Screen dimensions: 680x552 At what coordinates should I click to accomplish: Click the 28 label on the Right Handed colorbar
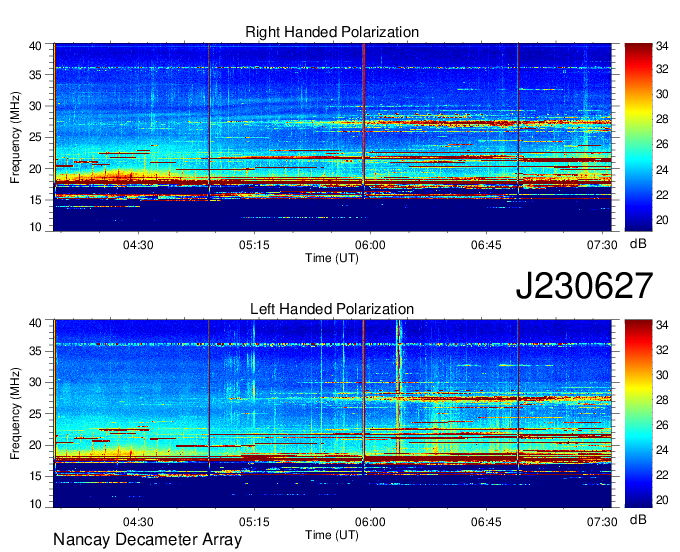662,119
